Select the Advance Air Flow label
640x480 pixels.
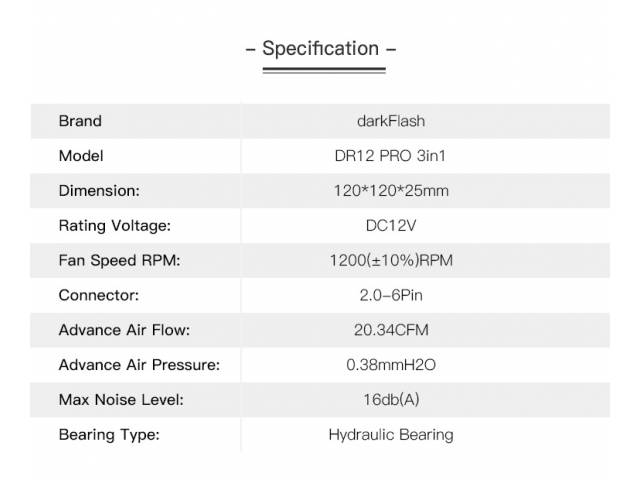pos(124,330)
